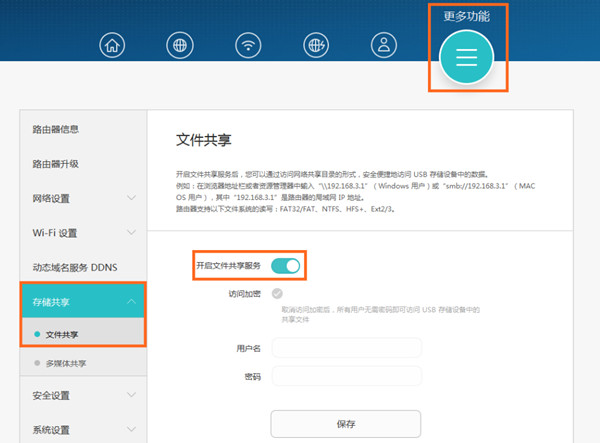Focus the 用户名 input field

[x=347, y=348]
